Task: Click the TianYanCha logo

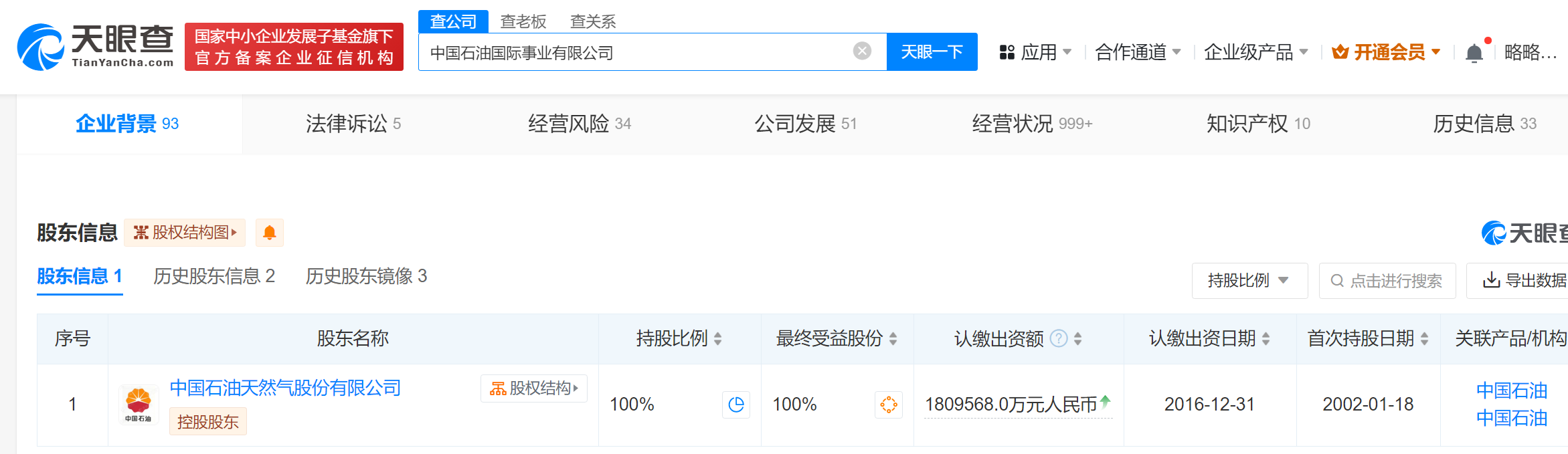Action: [95, 47]
